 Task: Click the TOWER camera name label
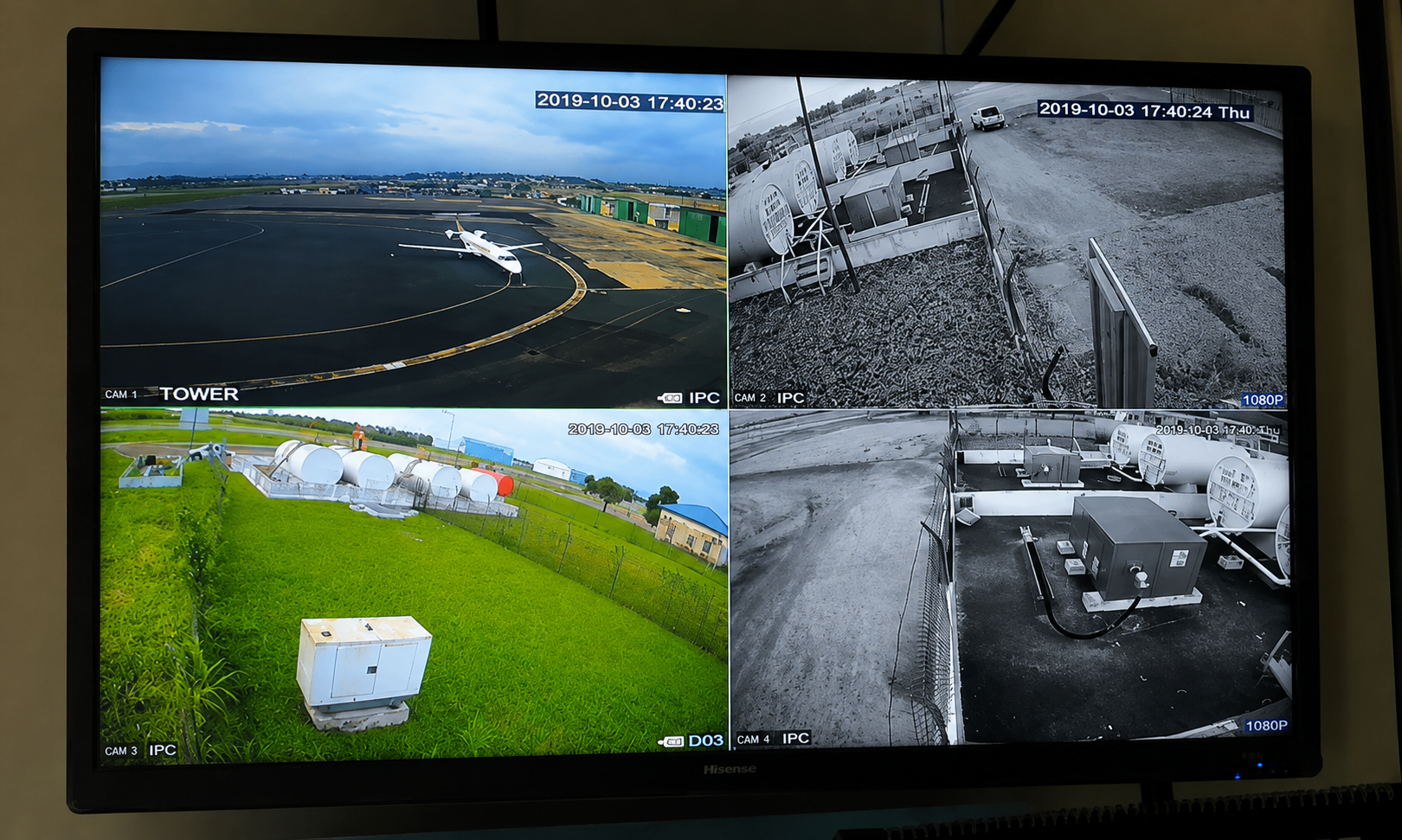(x=199, y=394)
